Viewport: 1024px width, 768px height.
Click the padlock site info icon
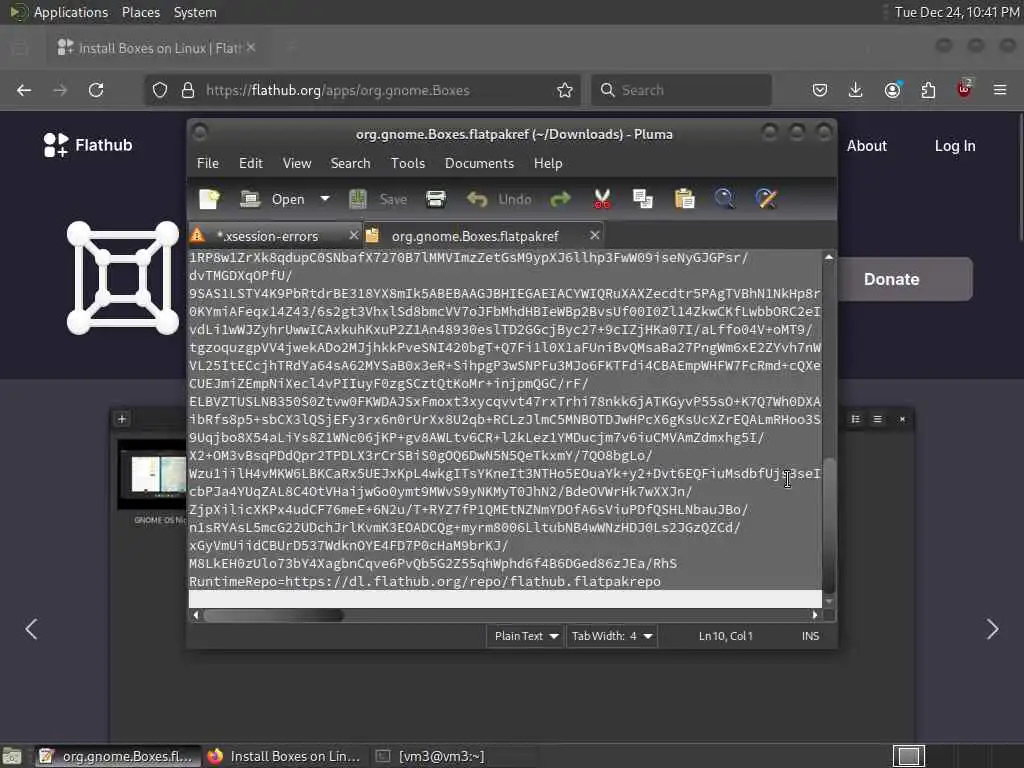[x=188, y=90]
